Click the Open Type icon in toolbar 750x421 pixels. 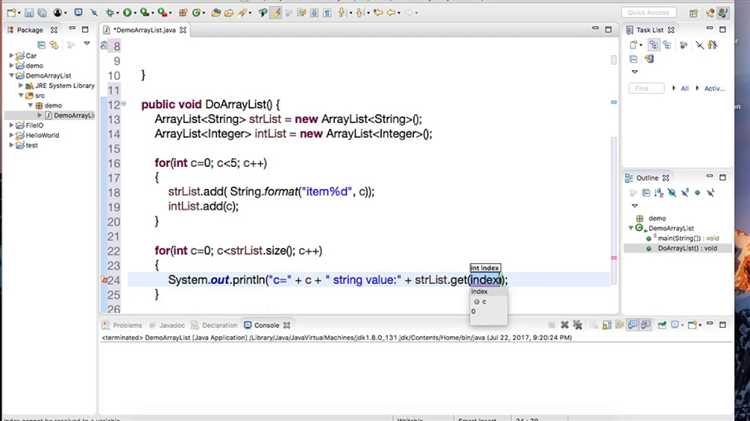tap(216, 13)
